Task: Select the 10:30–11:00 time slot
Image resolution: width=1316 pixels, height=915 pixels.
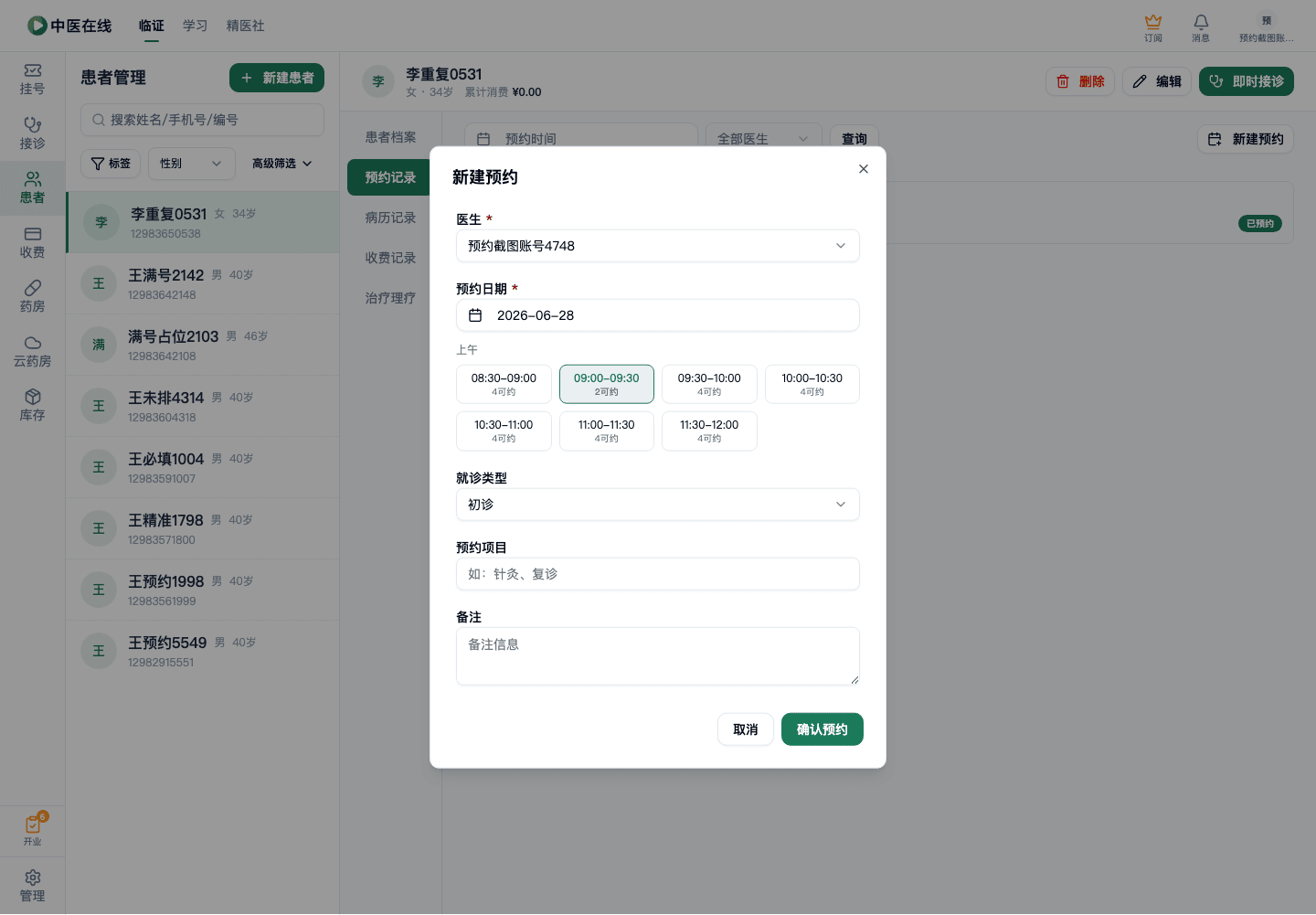Action: (504, 431)
